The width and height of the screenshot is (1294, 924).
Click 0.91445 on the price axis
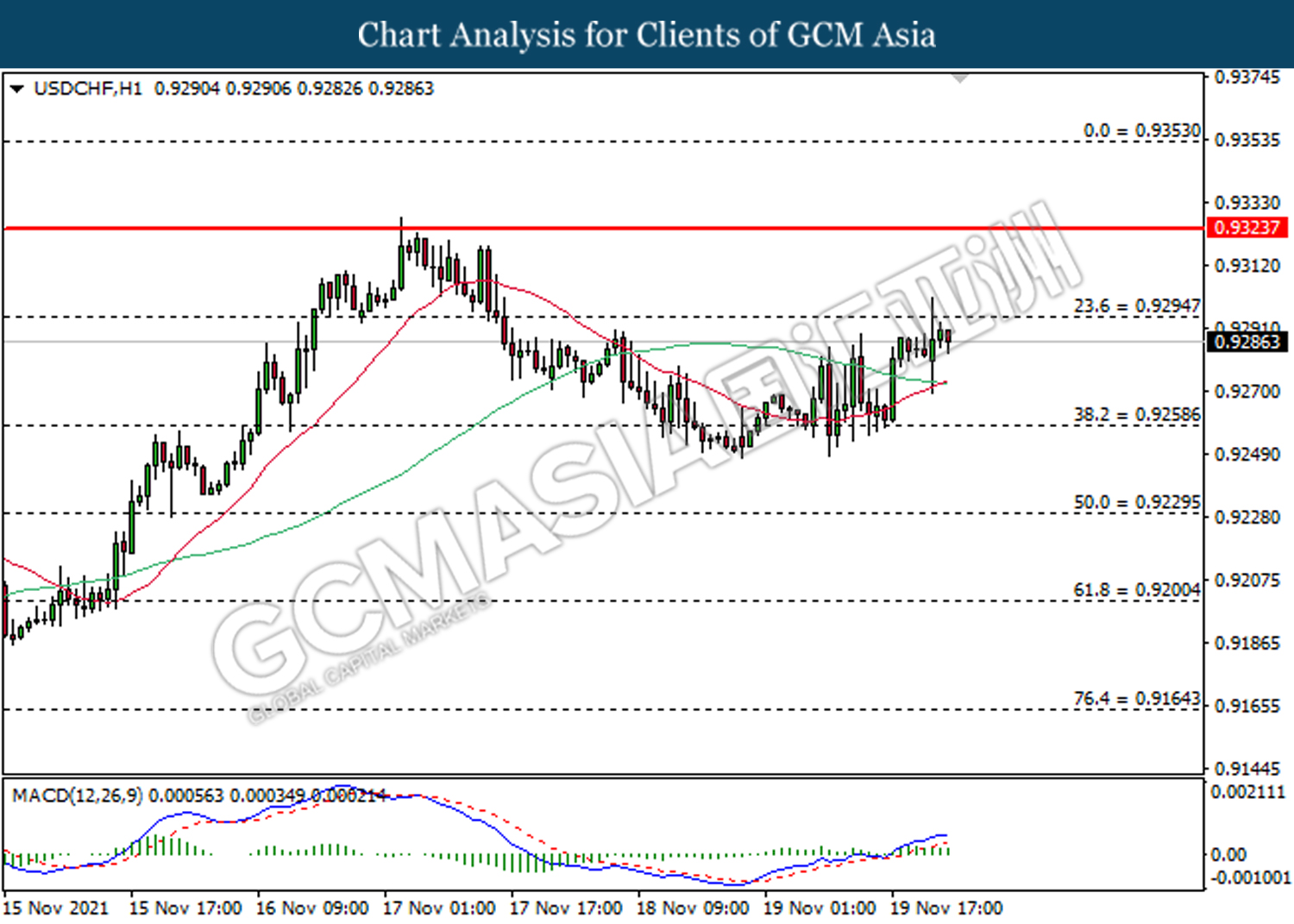click(1247, 768)
